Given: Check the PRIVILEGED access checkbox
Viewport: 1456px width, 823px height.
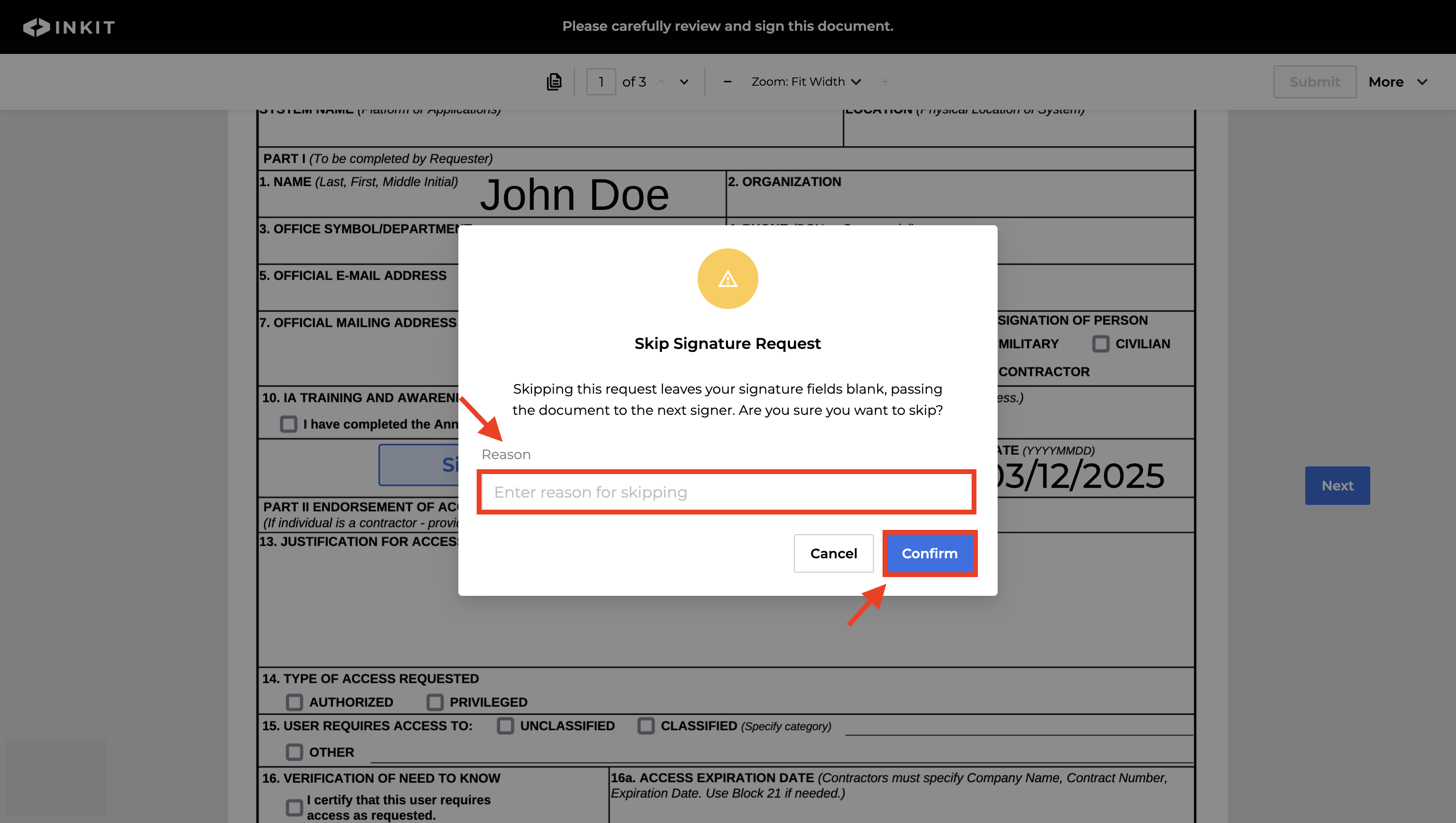Looking at the screenshot, I should point(435,702).
